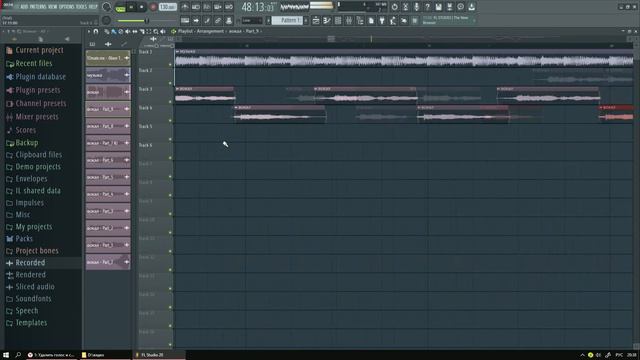The width and height of the screenshot is (640, 360).
Task: Open the PATTERNS menu
Action: click(38, 7)
